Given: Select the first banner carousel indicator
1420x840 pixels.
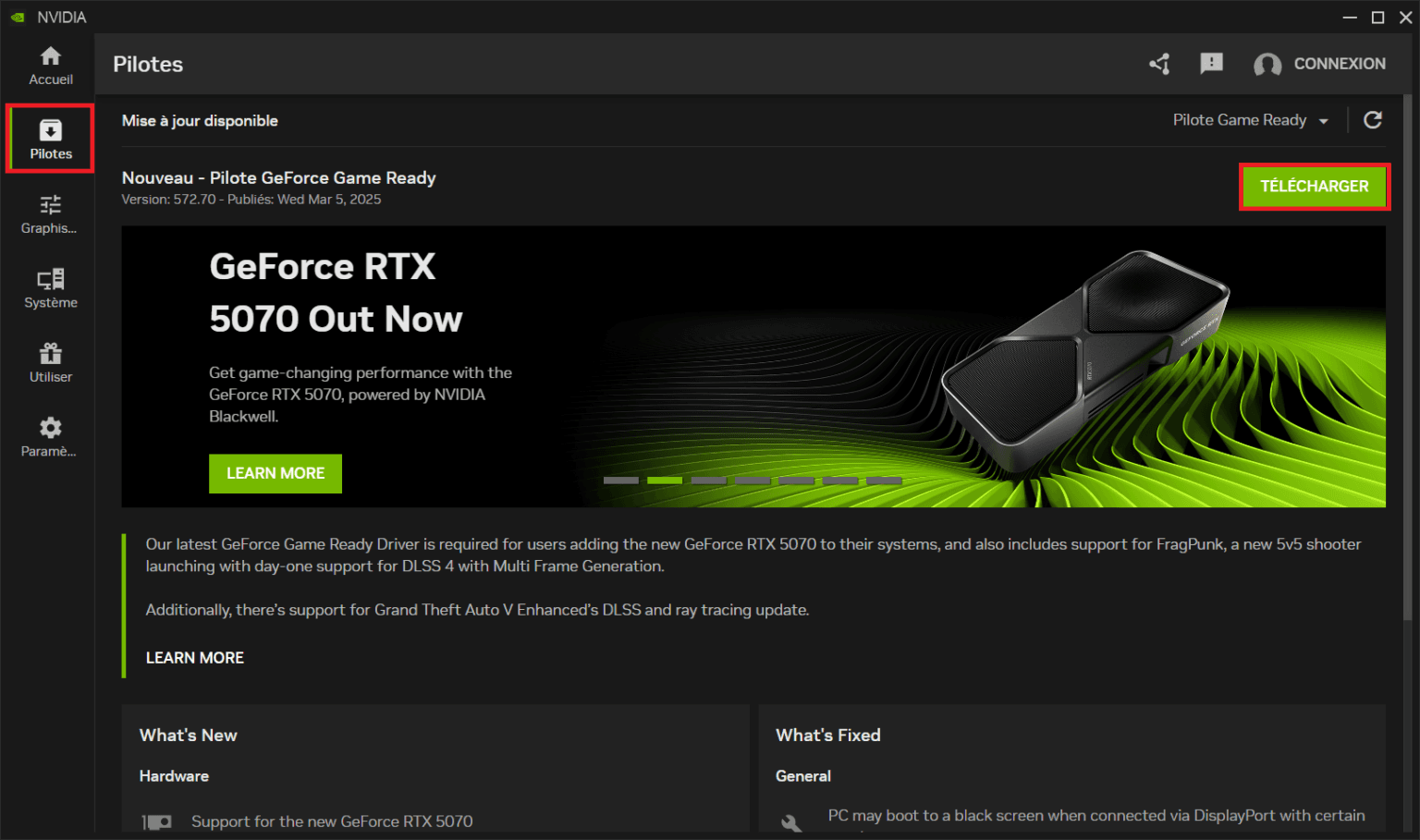Looking at the screenshot, I should [x=621, y=481].
